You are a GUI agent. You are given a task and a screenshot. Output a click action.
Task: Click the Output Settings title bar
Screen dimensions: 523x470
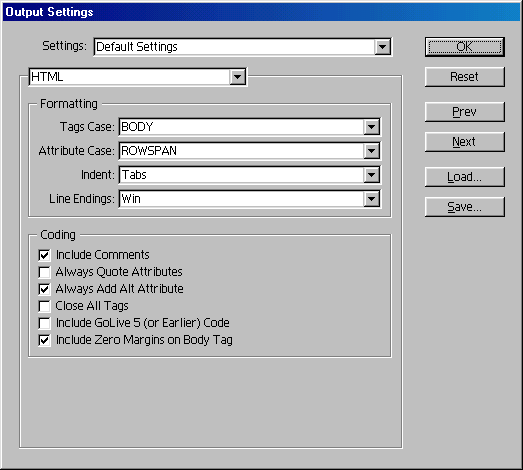262,12
